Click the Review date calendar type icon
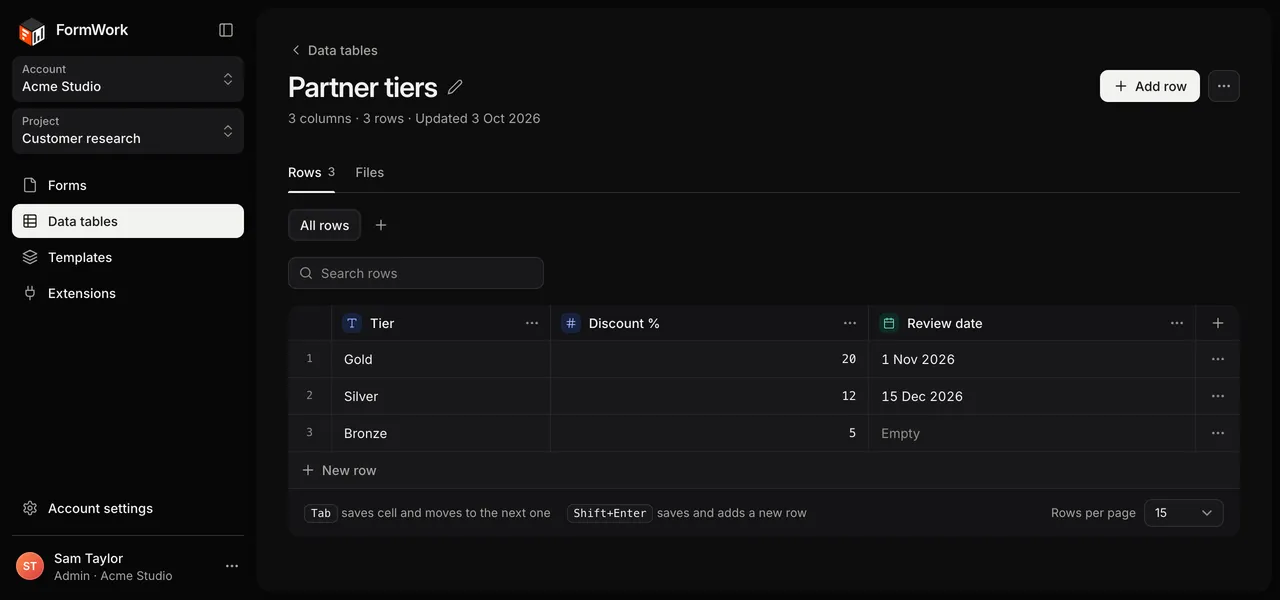Screen dimensions: 1280x600 (889, 323)
